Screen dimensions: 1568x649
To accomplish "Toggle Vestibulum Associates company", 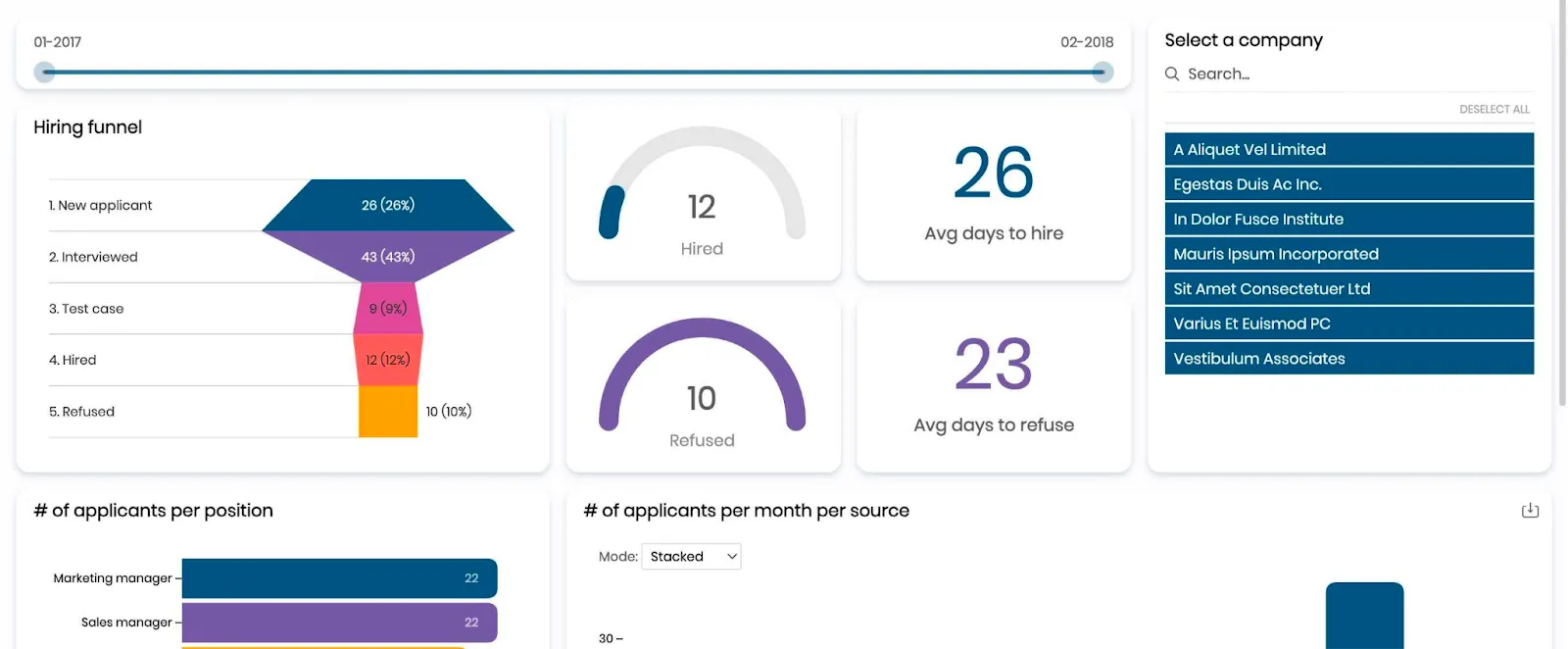I will click(1348, 359).
